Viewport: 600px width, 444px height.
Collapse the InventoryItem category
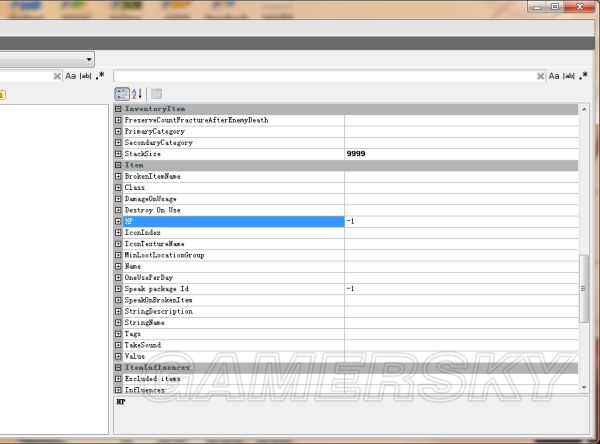(x=119, y=108)
